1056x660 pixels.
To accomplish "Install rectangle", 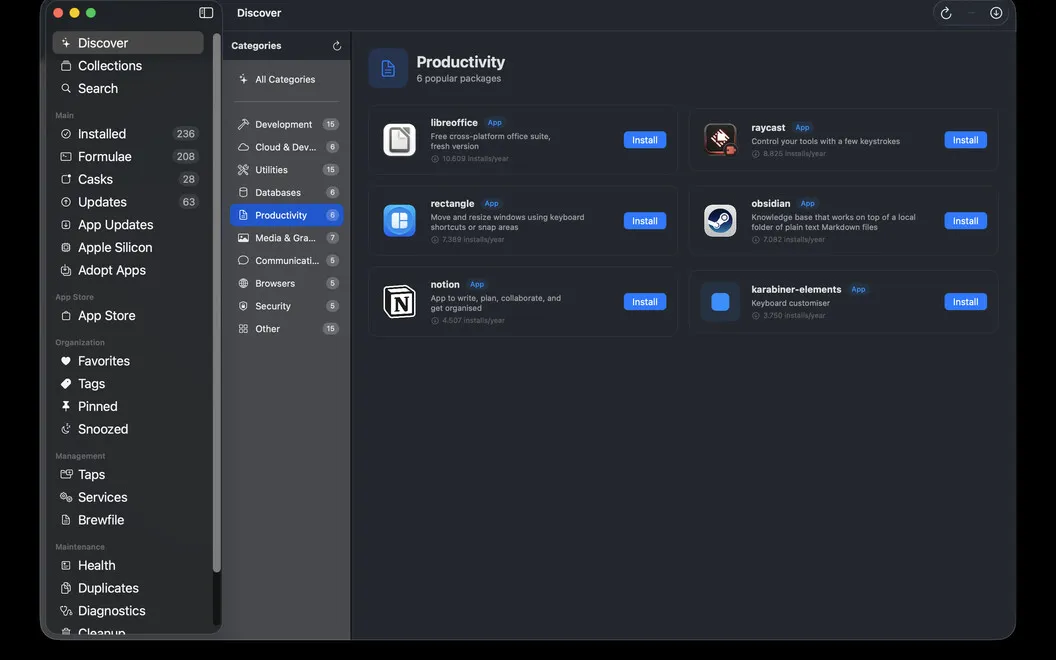I will click(x=645, y=221).
